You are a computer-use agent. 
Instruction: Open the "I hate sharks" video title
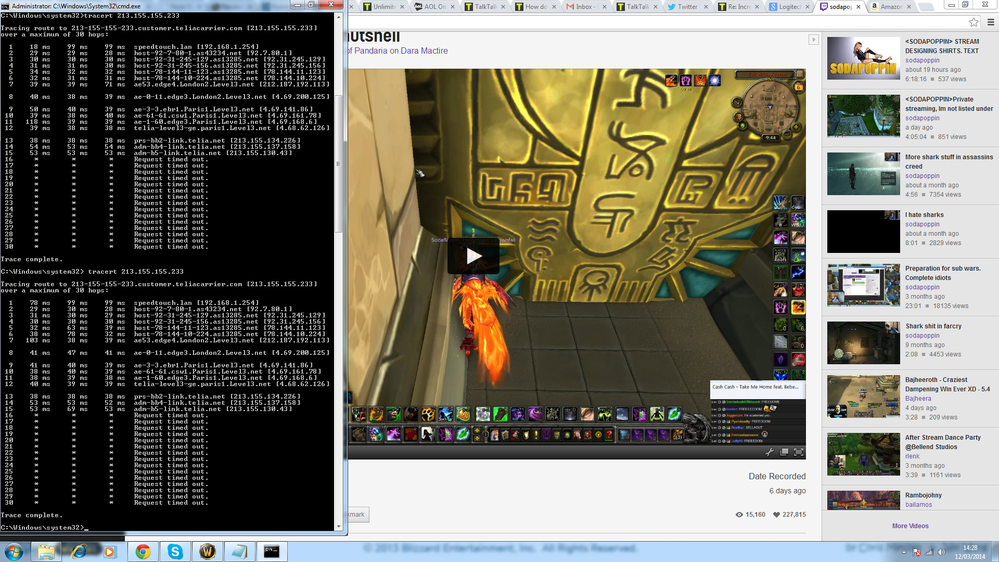click(x=927, y=215)
